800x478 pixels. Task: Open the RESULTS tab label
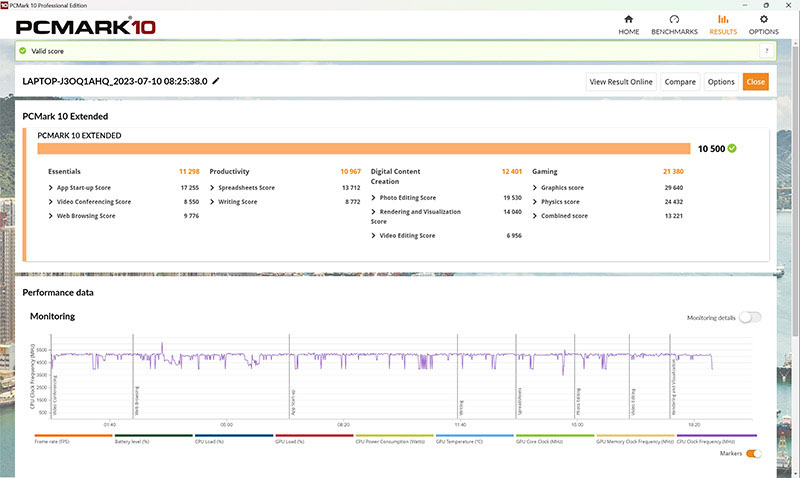[x=723, y=32]
